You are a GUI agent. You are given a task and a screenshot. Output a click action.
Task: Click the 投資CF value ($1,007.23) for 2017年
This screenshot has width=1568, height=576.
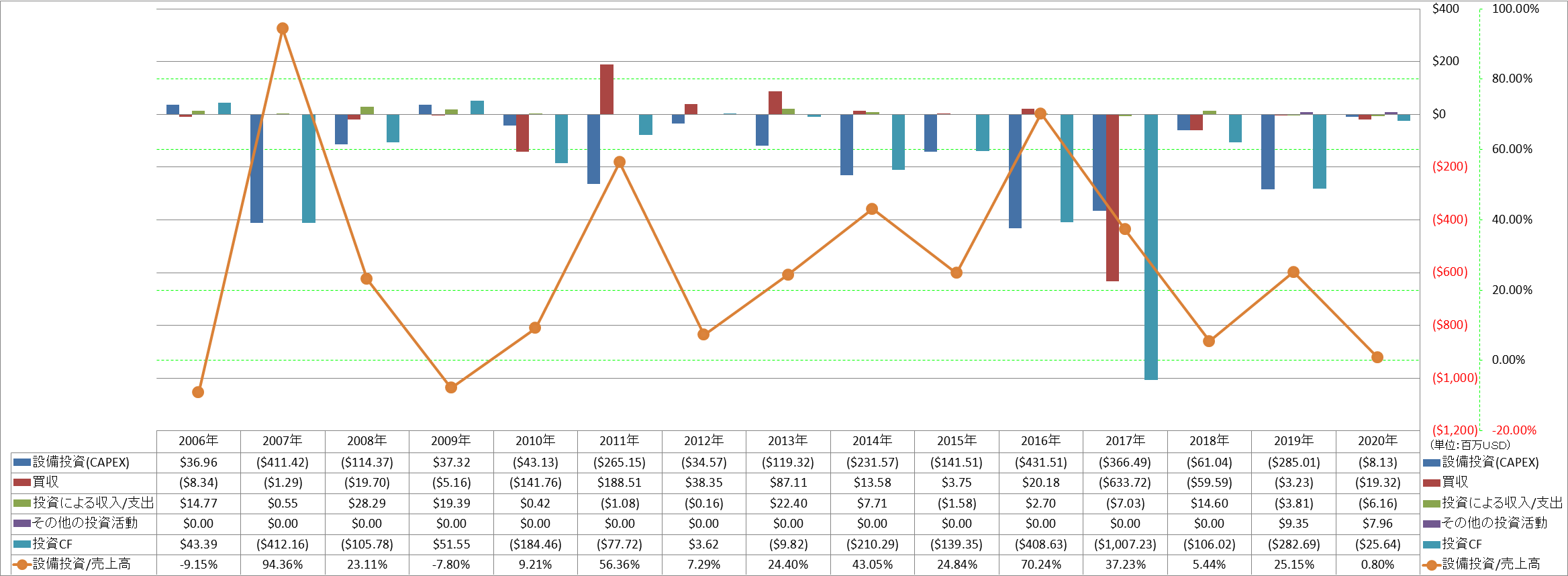1126,544
